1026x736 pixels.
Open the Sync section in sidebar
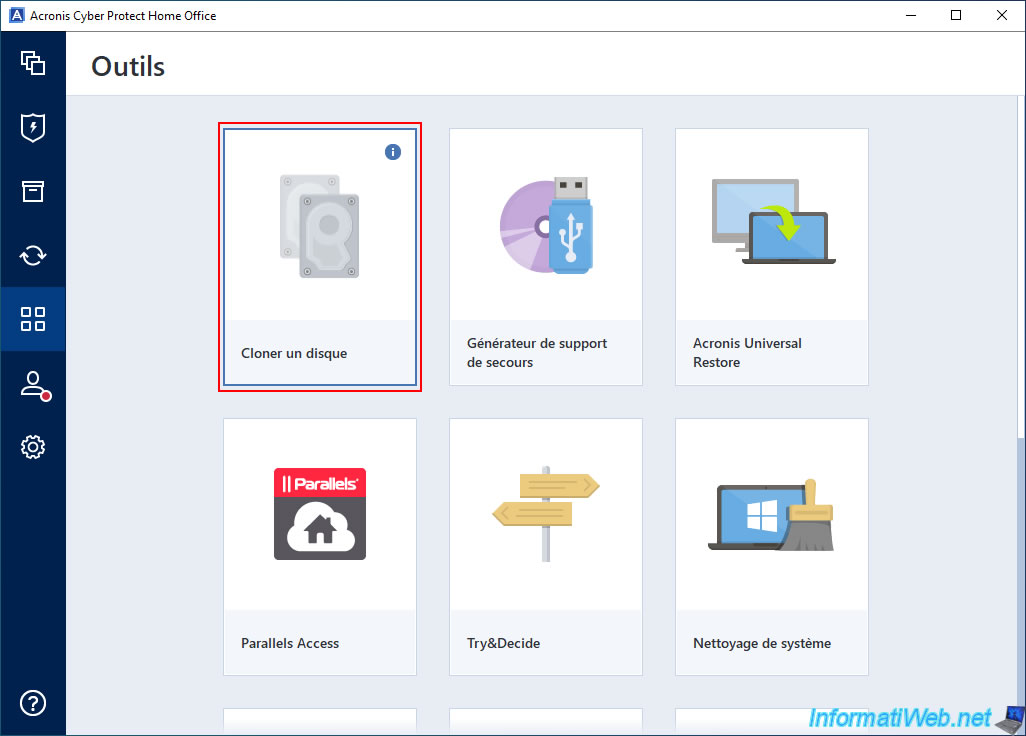pos(33,255)
